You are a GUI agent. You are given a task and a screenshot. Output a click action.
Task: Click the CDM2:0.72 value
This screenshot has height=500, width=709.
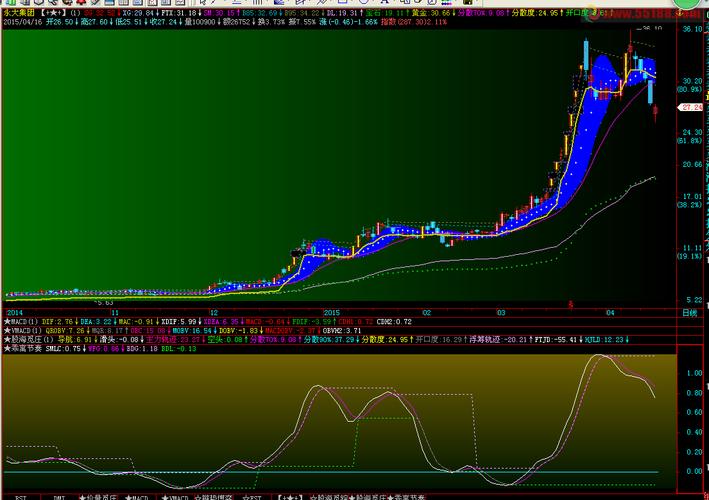[x=394, y=322]
